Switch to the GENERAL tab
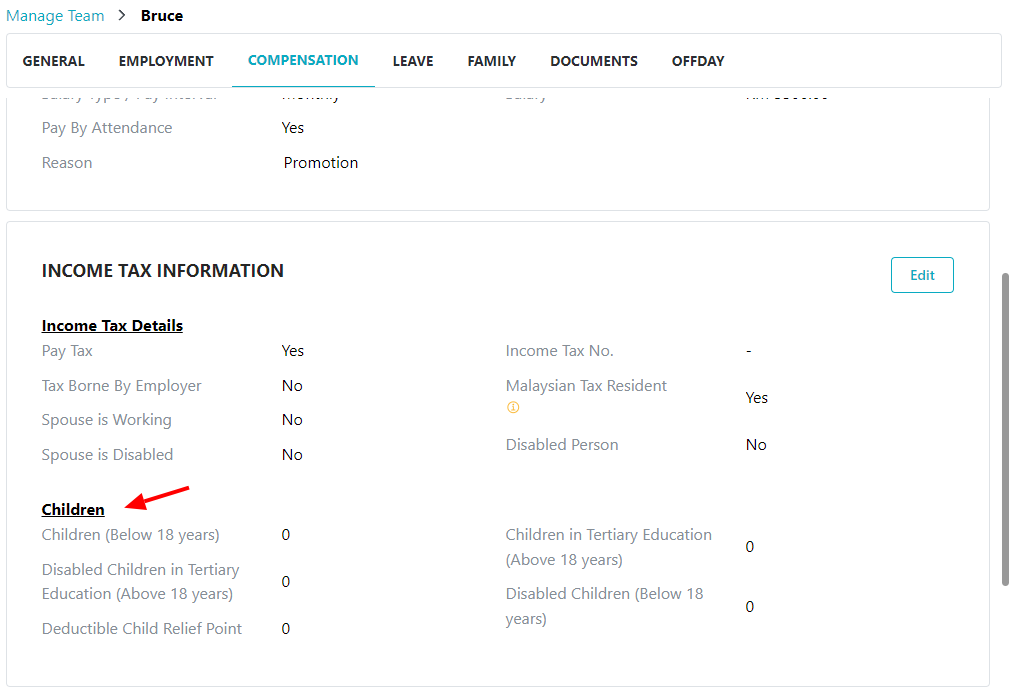The image size is (1015, 690). 54,61
